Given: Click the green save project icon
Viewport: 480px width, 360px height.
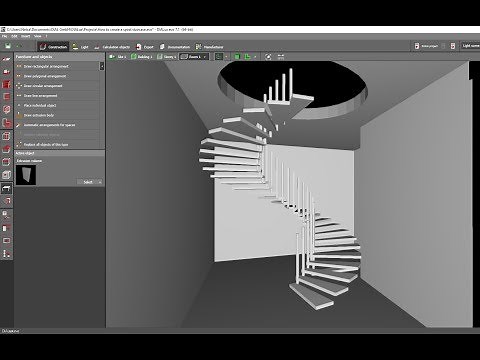Looking at the screenshot, I should [x=8, y=46].
